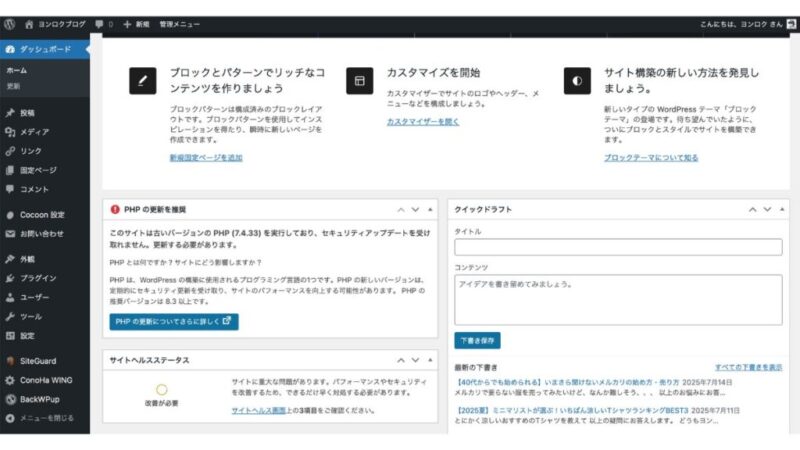The height and width of the screenshot is (450, 800).
Task: Collapse the サイトヘルスステータス panel
Action: click(430, 360)
